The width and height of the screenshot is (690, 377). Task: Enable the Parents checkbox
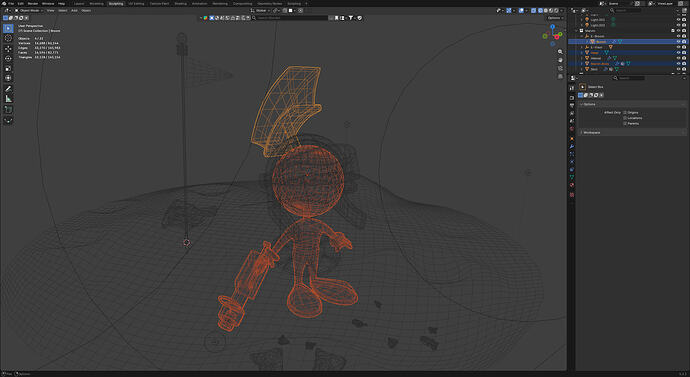click(625, 124)
